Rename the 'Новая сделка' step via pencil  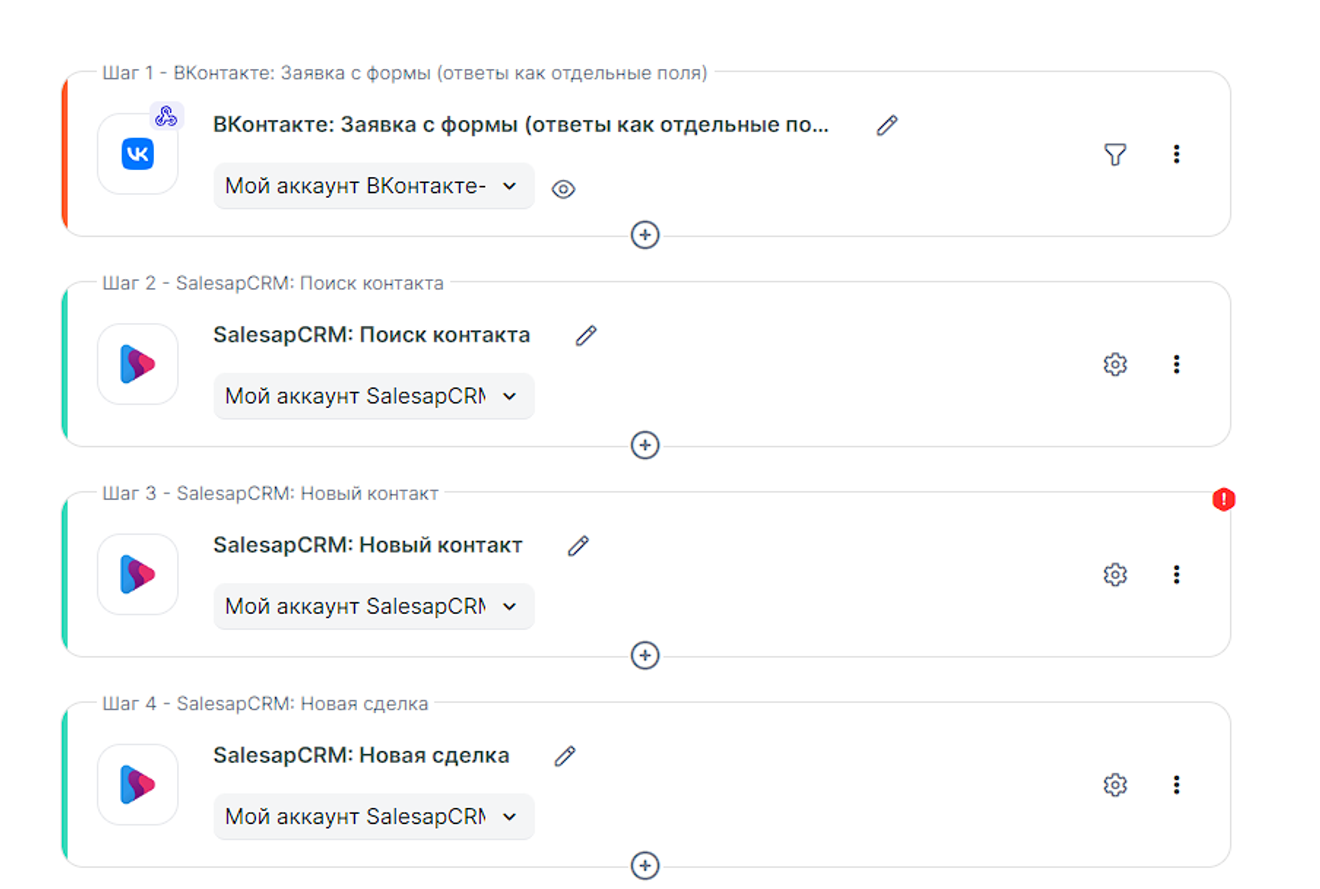(x=565, y=756)
